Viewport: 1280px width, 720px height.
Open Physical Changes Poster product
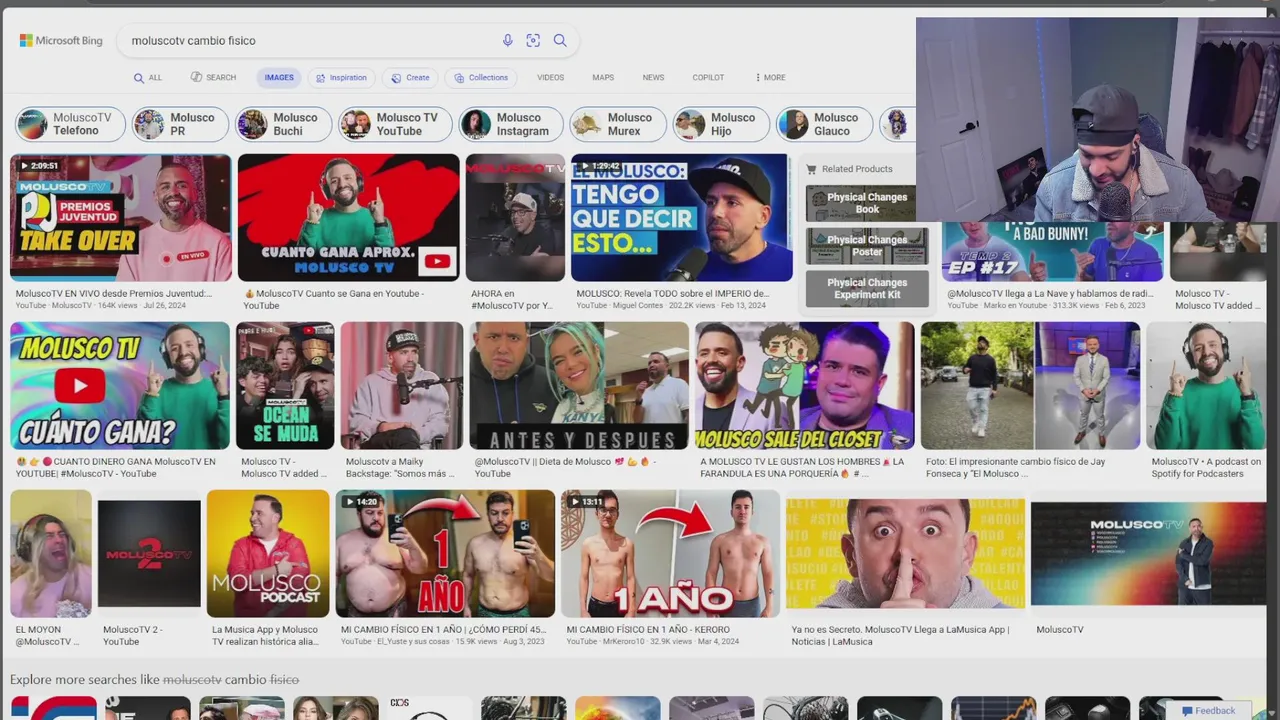click(867, 246)
